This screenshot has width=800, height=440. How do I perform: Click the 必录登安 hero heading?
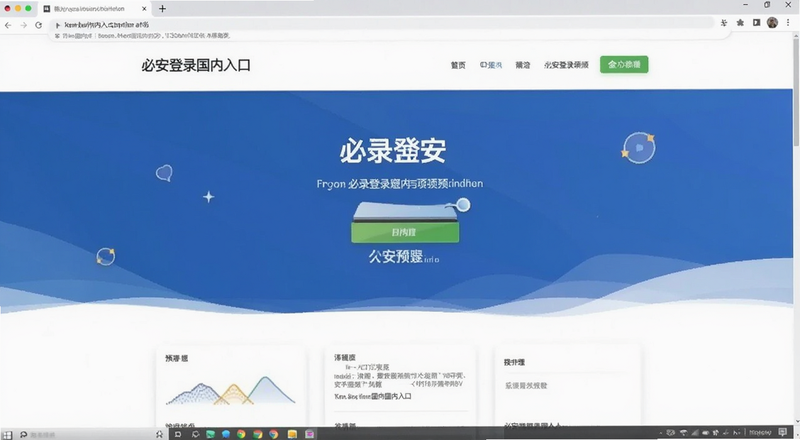click(393, 151)
